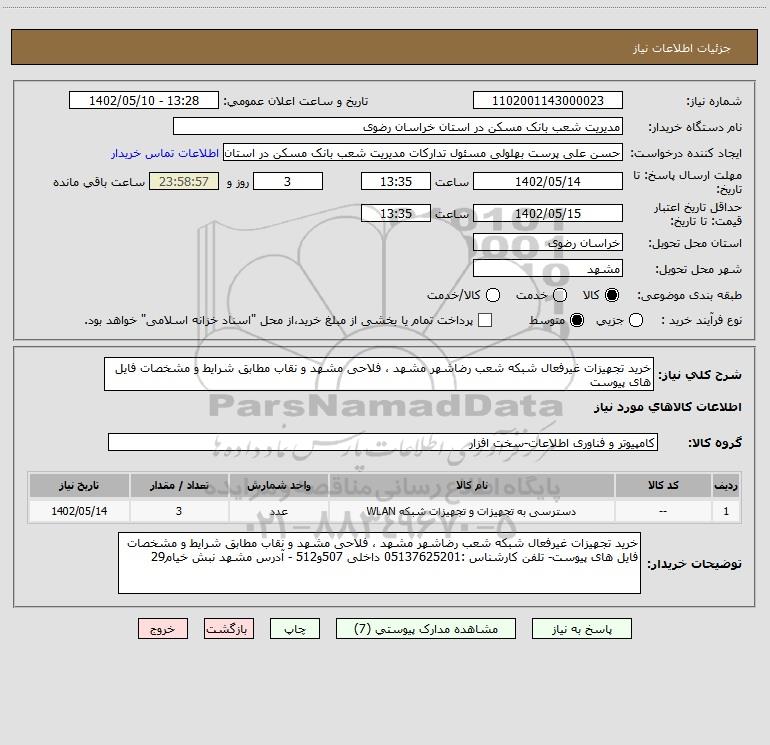
Task: Click the ردیف column header
Action: tap(726, 486)
